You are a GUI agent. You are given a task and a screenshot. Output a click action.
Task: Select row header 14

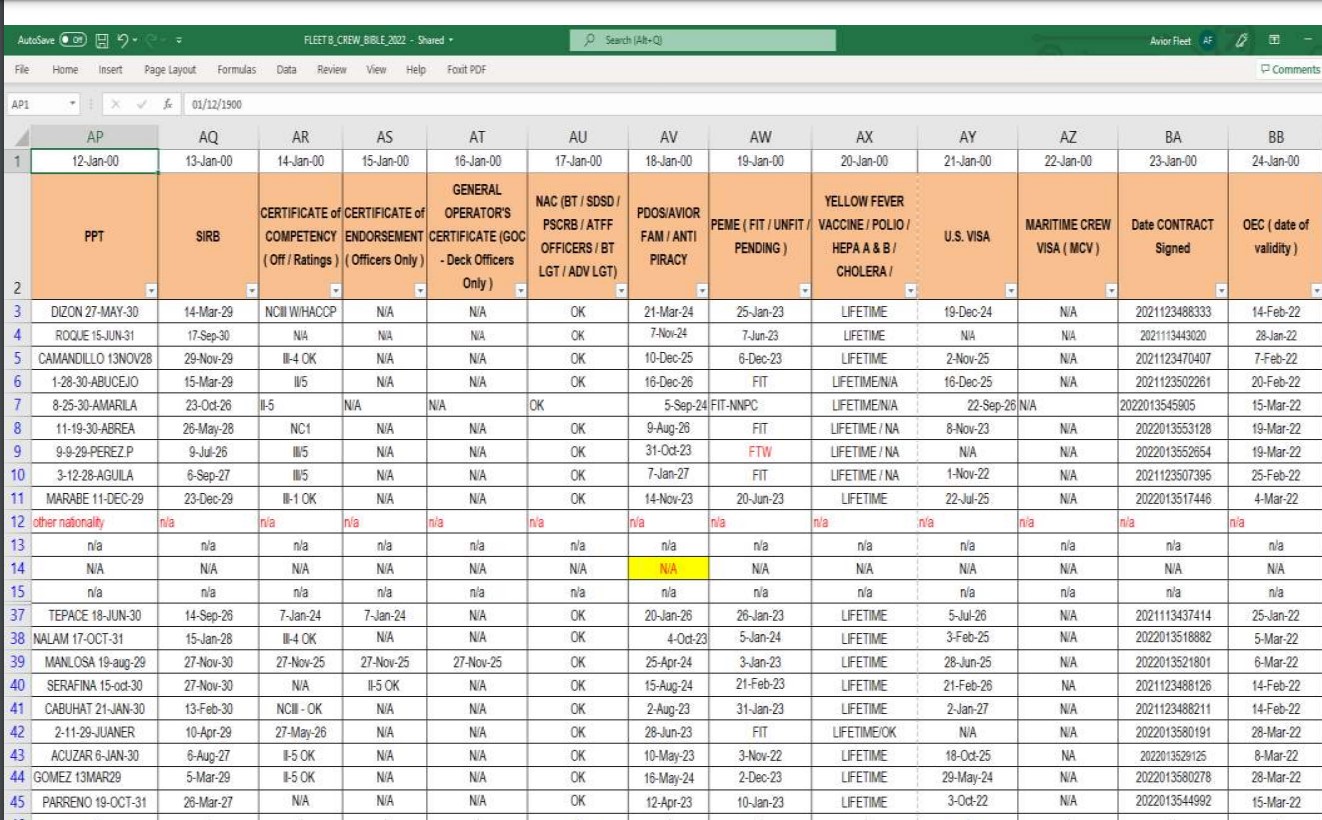click(x=15, y=567)
